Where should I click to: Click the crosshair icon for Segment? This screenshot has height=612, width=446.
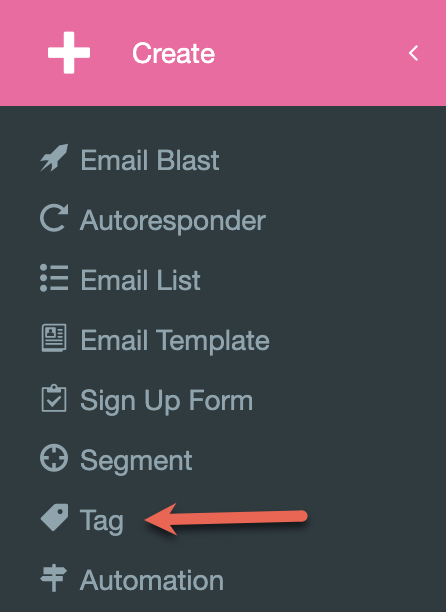pyautogui.click(x=54, y=458)
